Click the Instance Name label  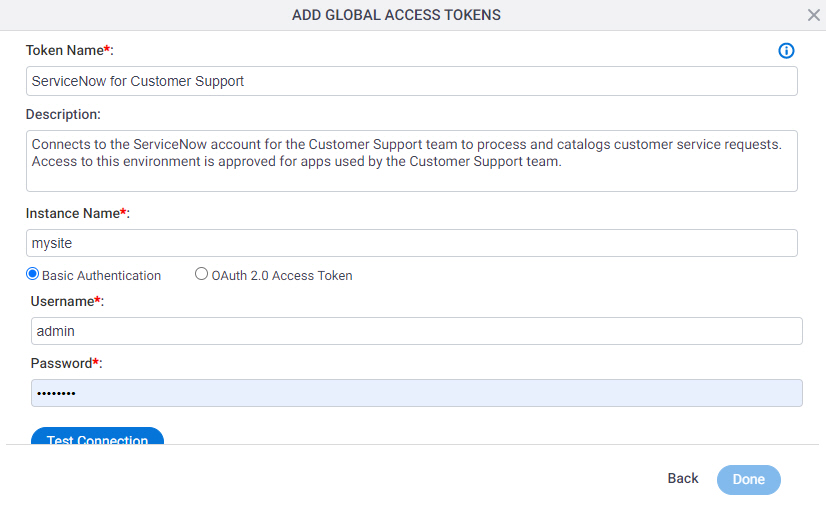[x=77, y=213]
